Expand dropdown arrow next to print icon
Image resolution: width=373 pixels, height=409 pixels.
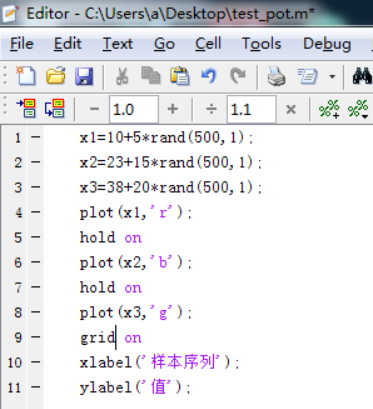[x=332, y=77]
